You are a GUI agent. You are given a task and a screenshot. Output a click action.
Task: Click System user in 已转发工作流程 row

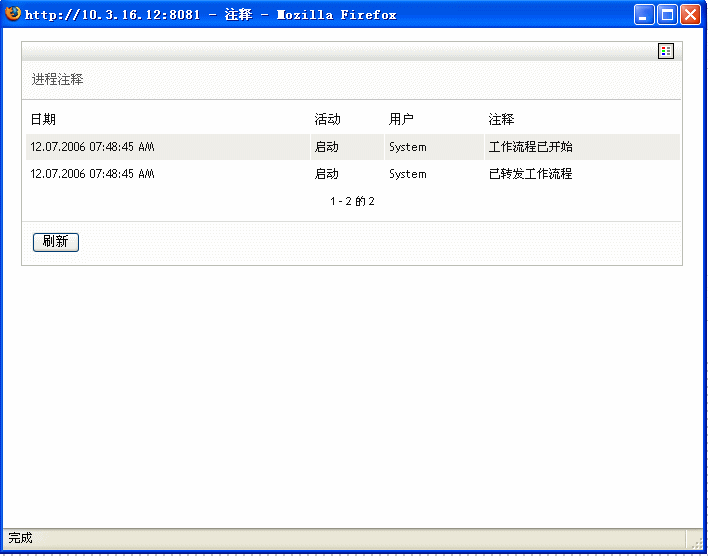[x=408, y=174]
